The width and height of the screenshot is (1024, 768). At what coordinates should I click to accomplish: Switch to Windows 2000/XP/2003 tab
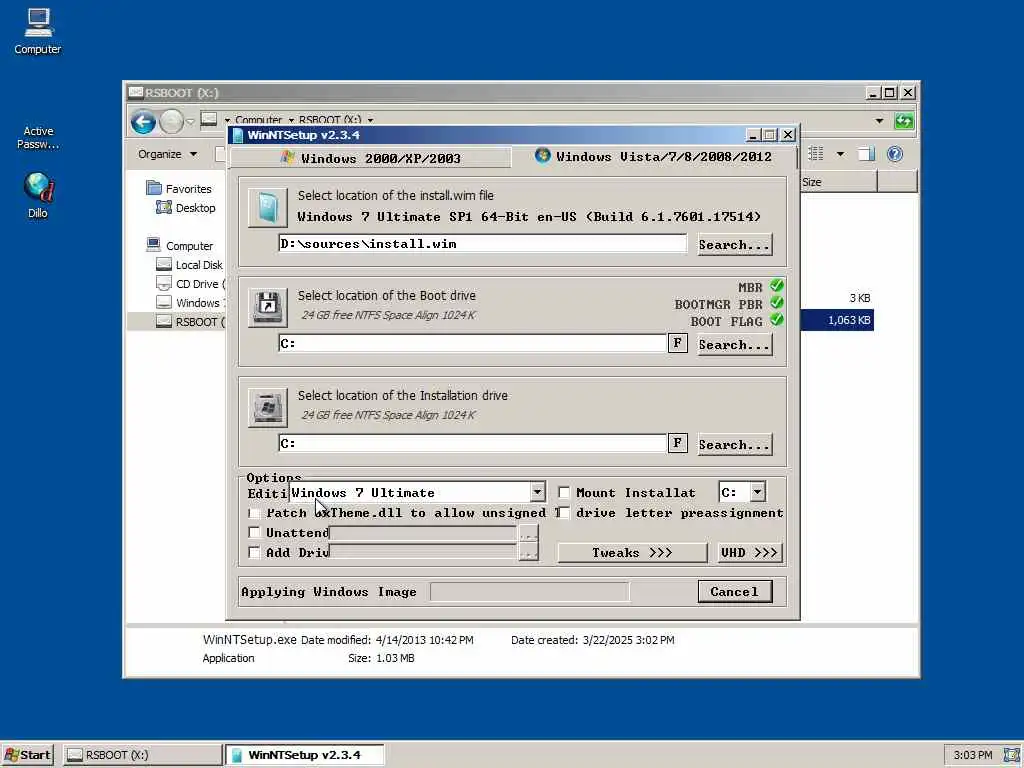coord(371,158)
